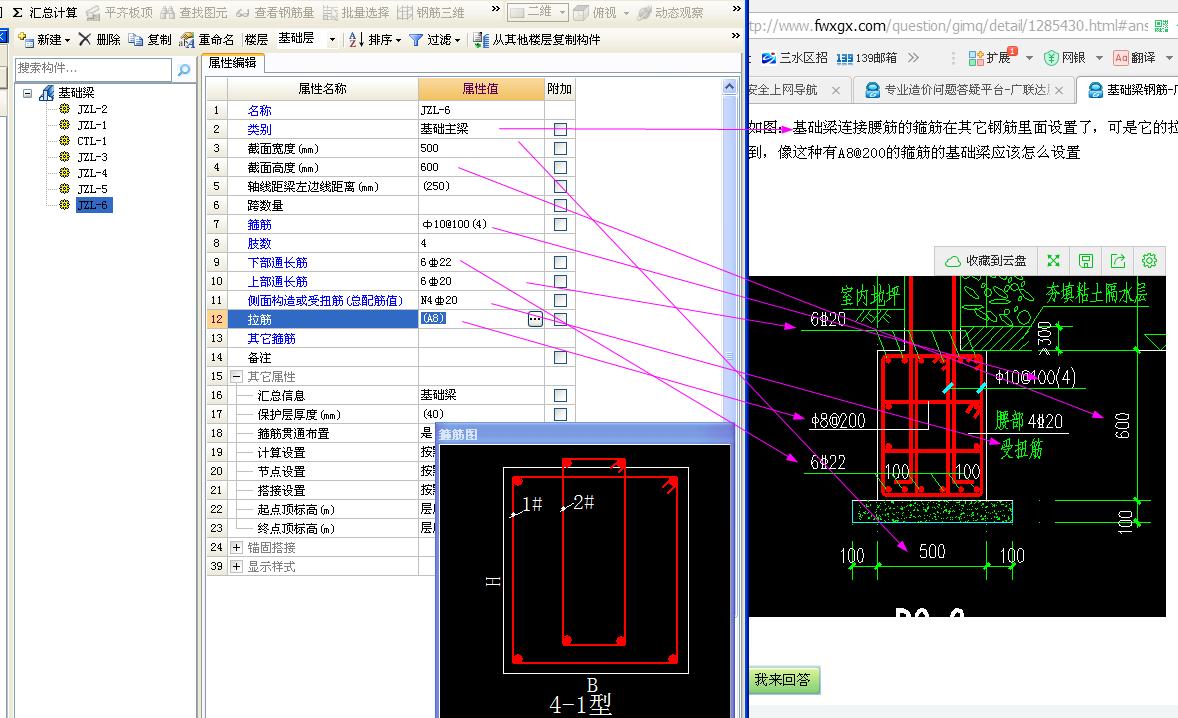Image resolution: width=1178 pixels, height=718 pixels.
Task: Toggle 附加 checkbox for 备注 row
Action: 560,357
